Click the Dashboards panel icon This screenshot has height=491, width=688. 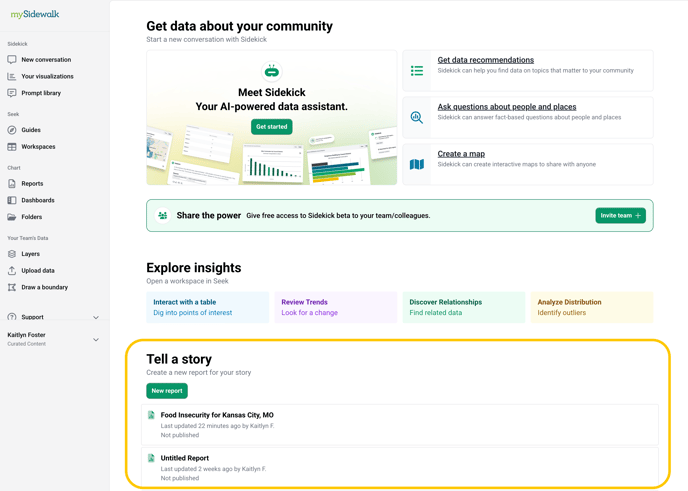tap(12, 200)
